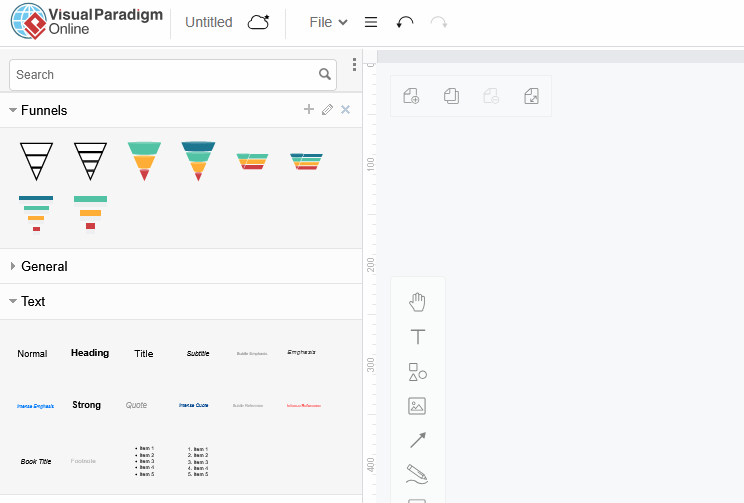Choose the Quote text style
The width and height of the screenshot is (744, 503).
pos(136,405)
